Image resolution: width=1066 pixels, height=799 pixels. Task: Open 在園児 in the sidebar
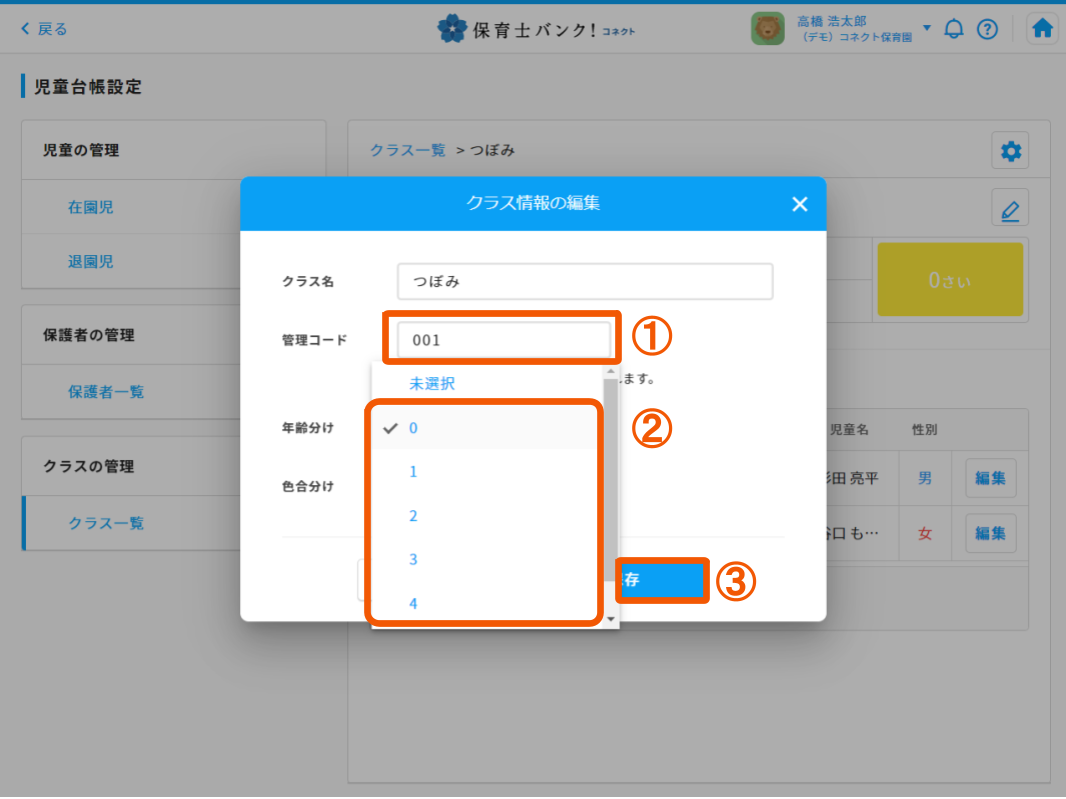[x=91, y=208]
